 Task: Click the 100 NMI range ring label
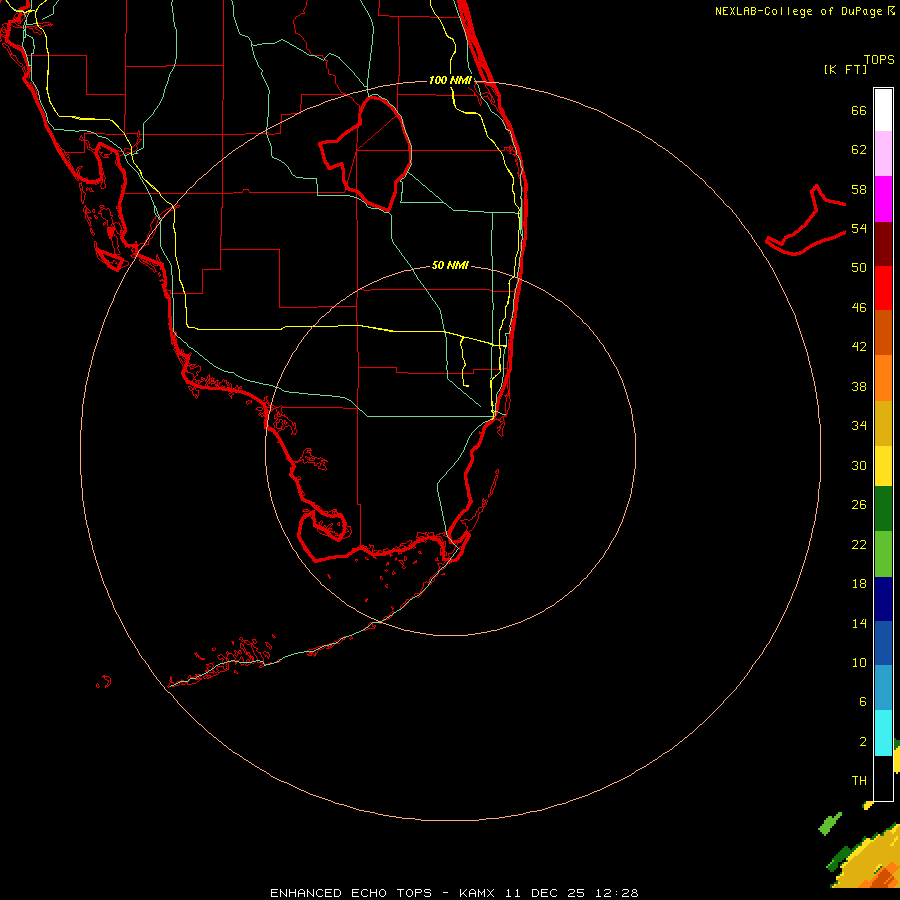coord(450,80)
